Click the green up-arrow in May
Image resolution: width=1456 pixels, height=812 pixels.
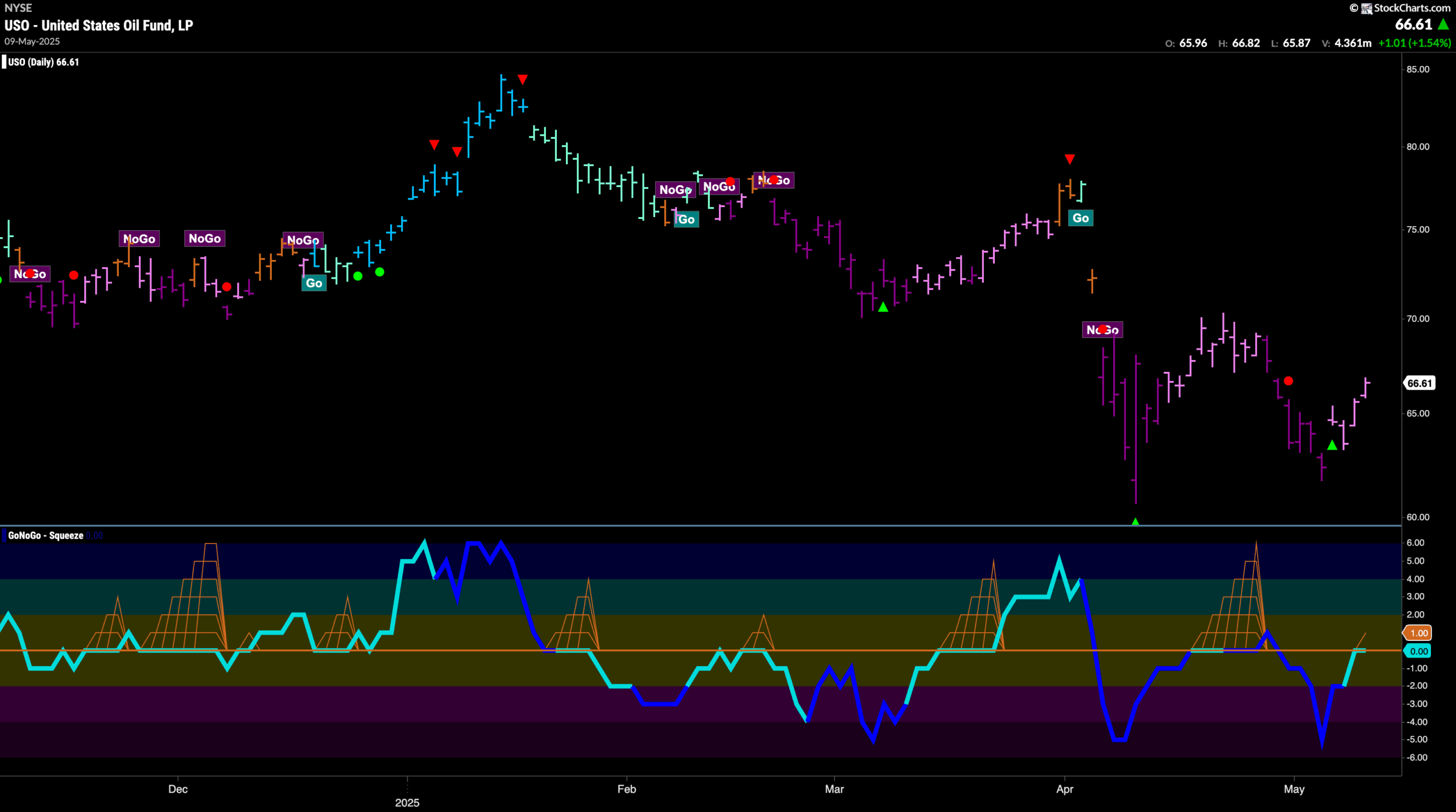[x=1332, y=445]
